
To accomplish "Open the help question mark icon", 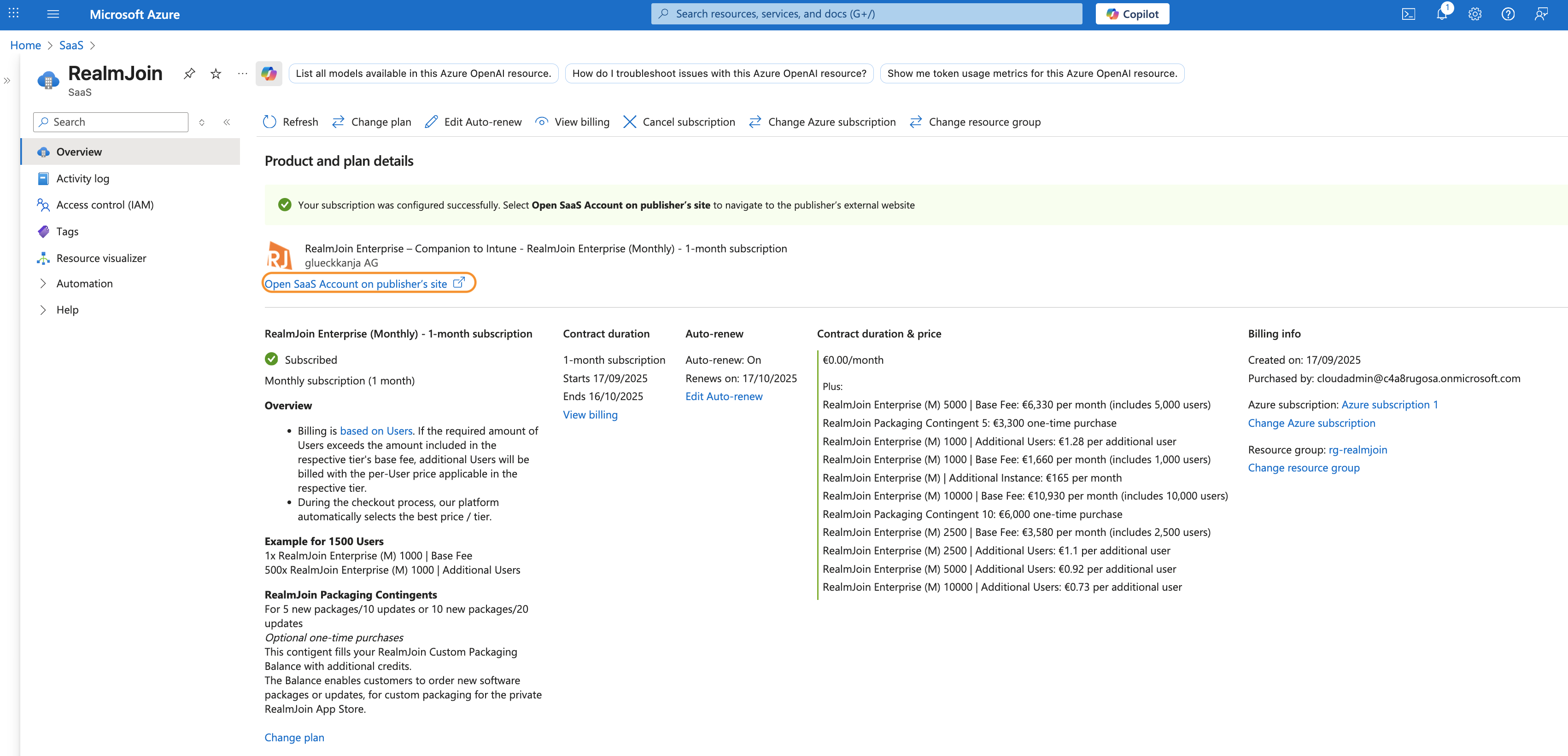I will coord(1508,14).
